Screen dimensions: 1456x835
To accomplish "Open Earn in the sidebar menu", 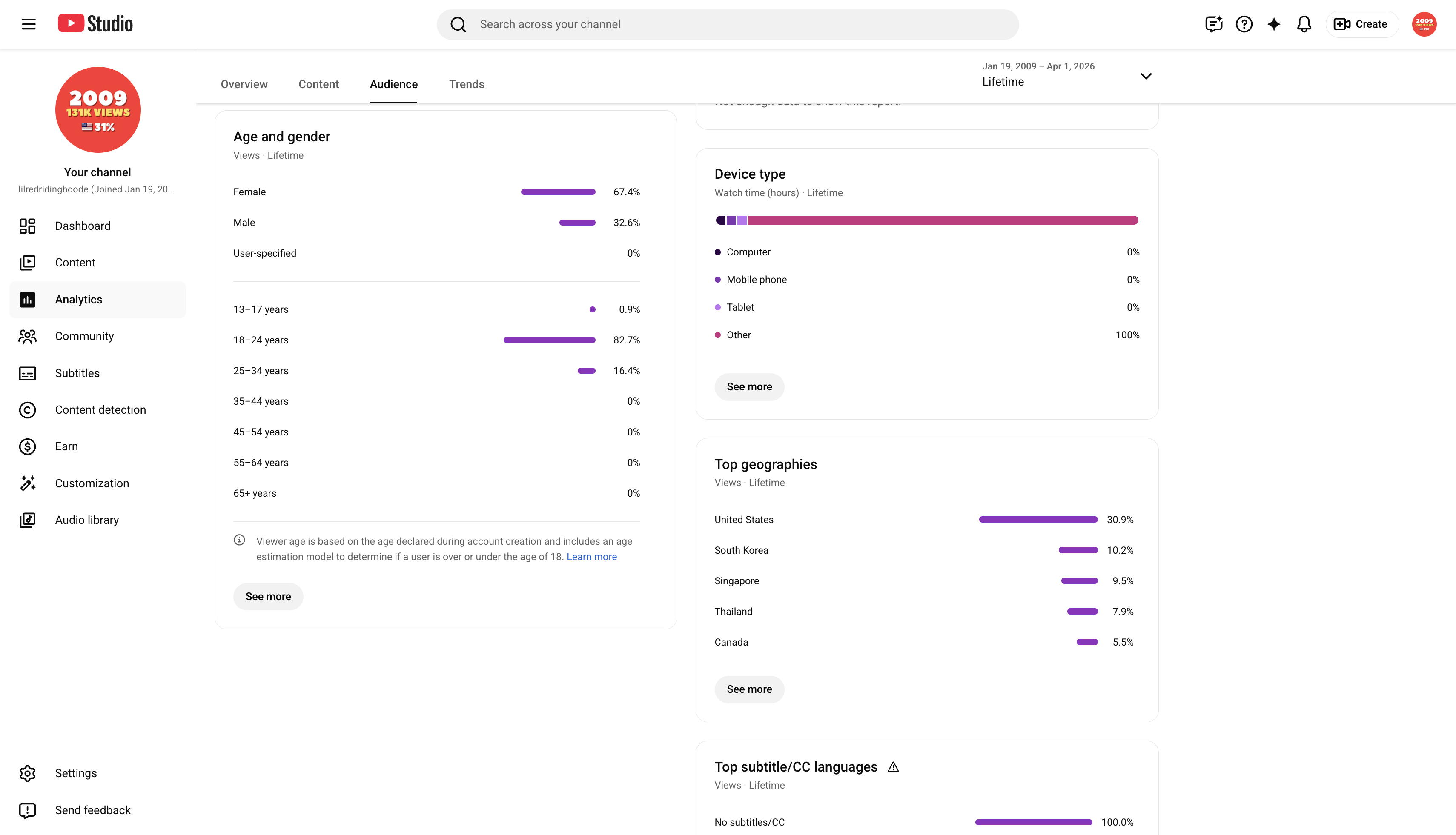I will (97, 447).
